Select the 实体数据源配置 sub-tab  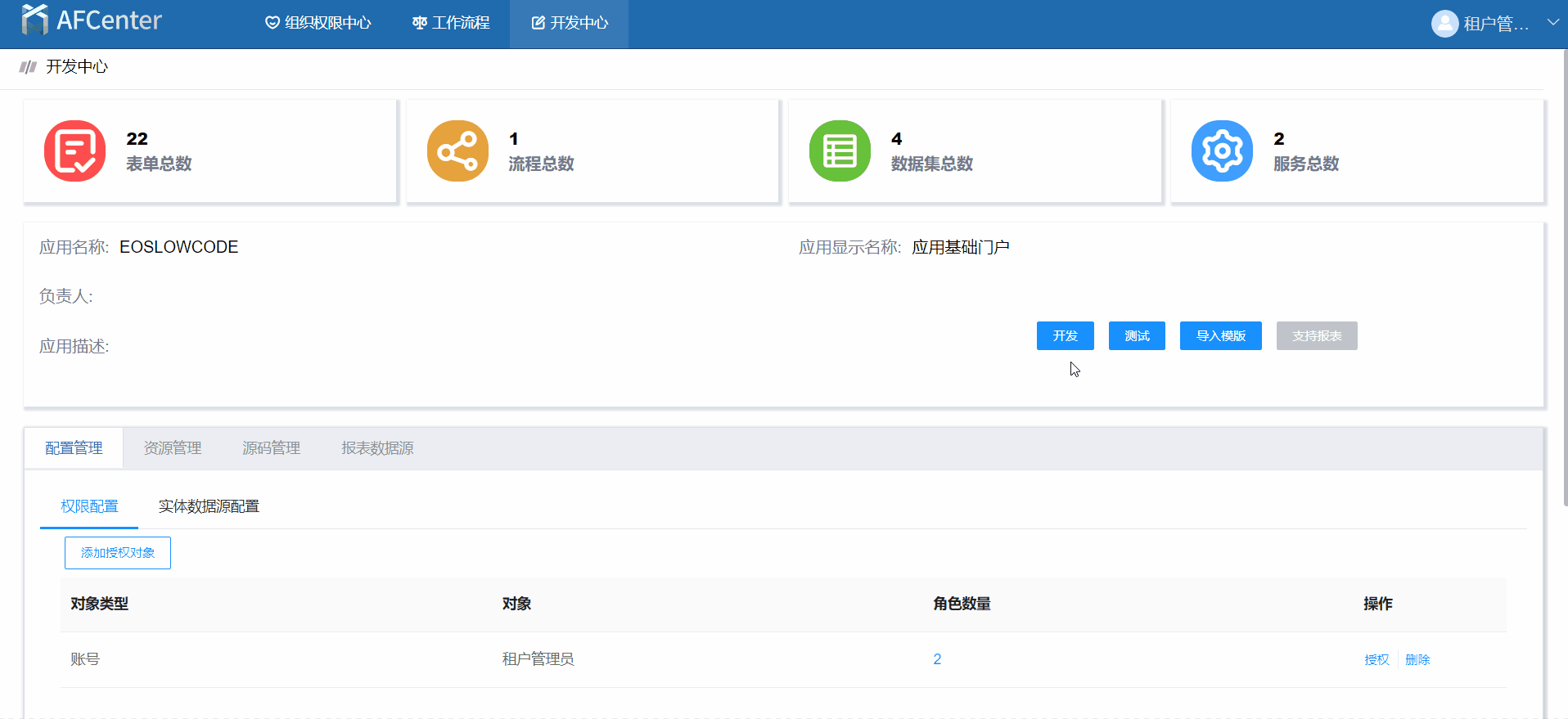209,506
